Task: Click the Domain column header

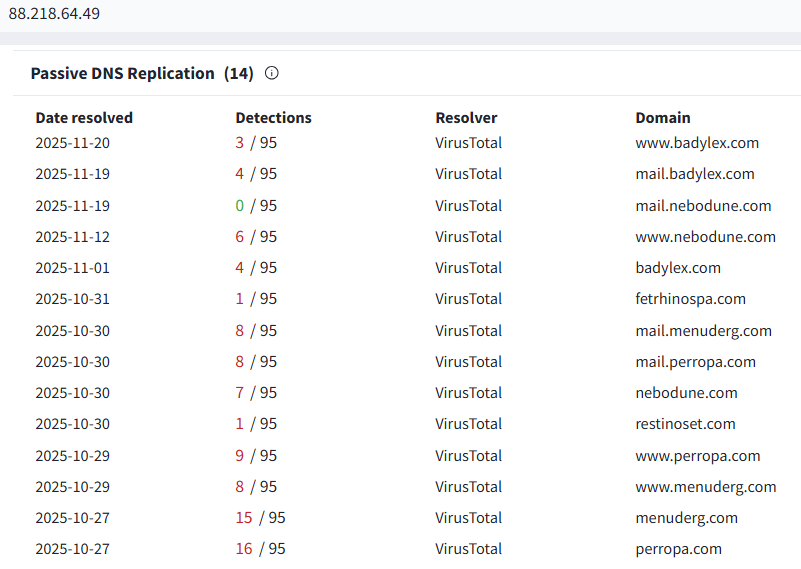Action: coord(663,118)
